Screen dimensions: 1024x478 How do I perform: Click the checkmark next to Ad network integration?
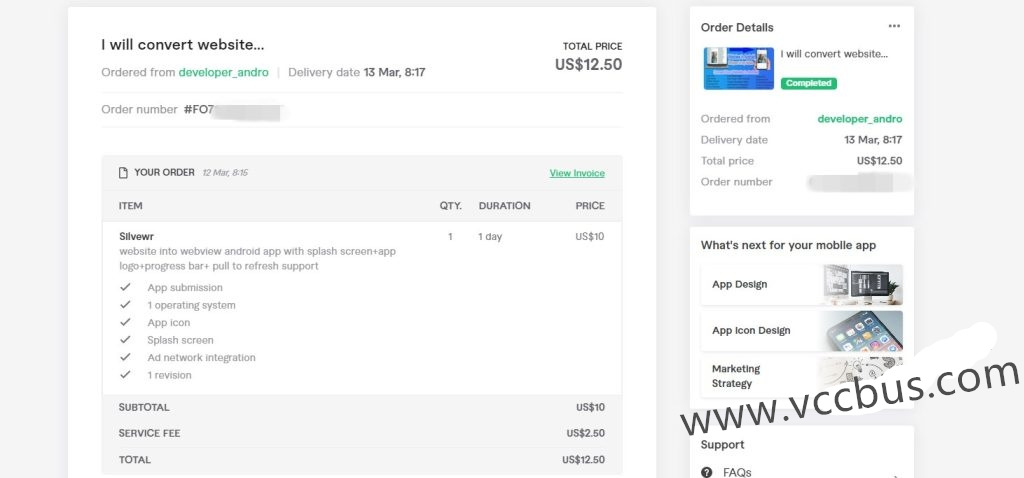126,358
